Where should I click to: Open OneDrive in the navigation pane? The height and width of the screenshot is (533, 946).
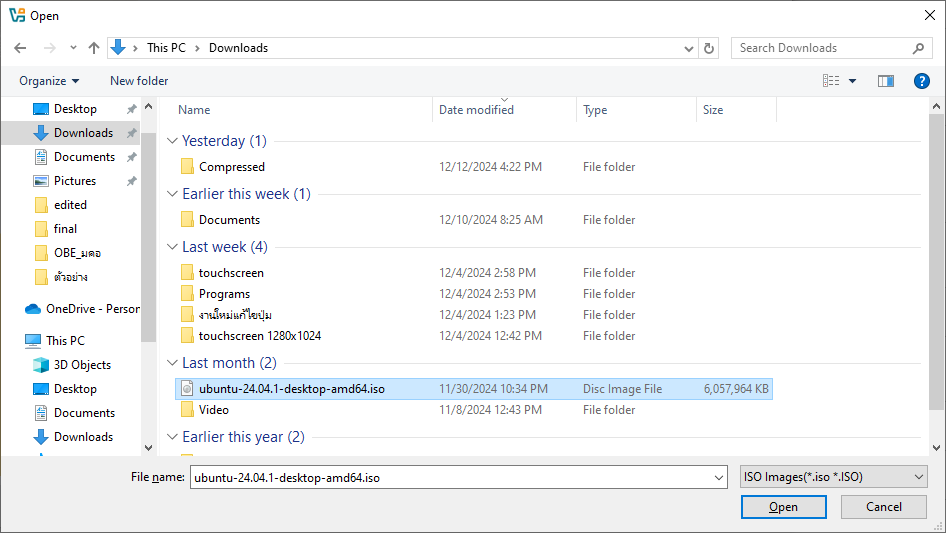[92, 309]
